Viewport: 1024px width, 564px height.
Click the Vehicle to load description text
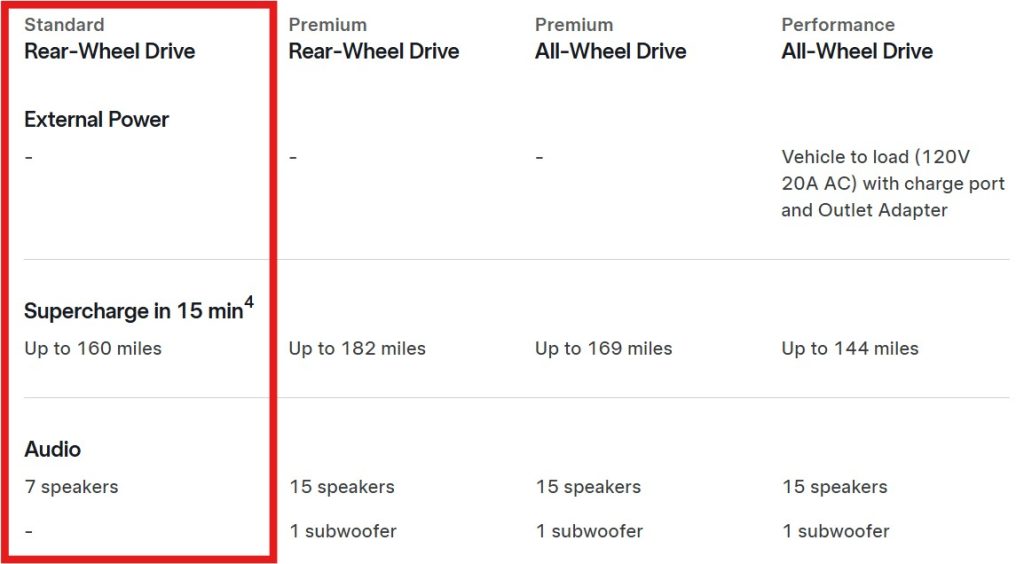click(x=892, y=183)
